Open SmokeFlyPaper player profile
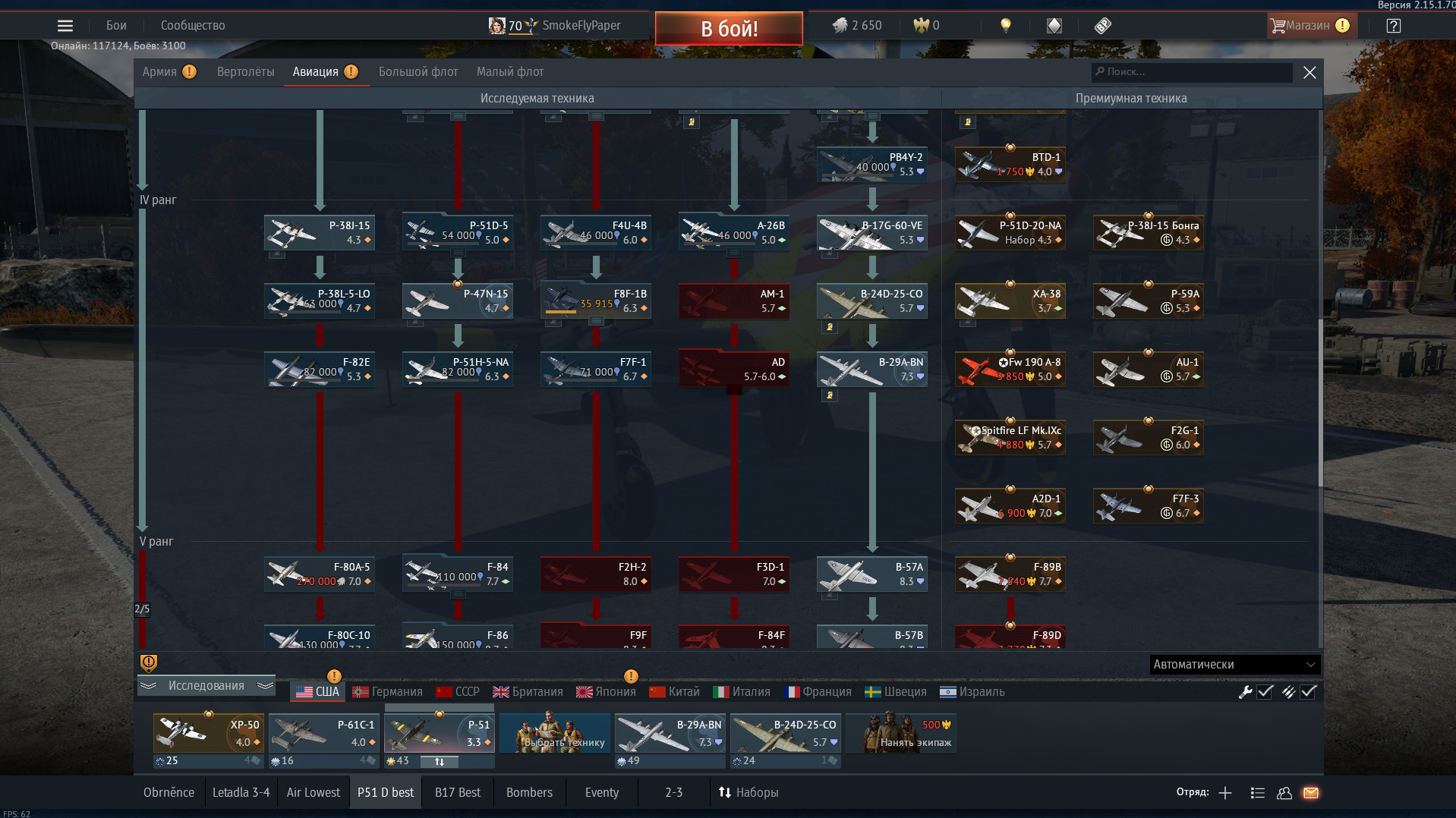Viewport: 1456px width, 818px height. click(x=581, y=25)
